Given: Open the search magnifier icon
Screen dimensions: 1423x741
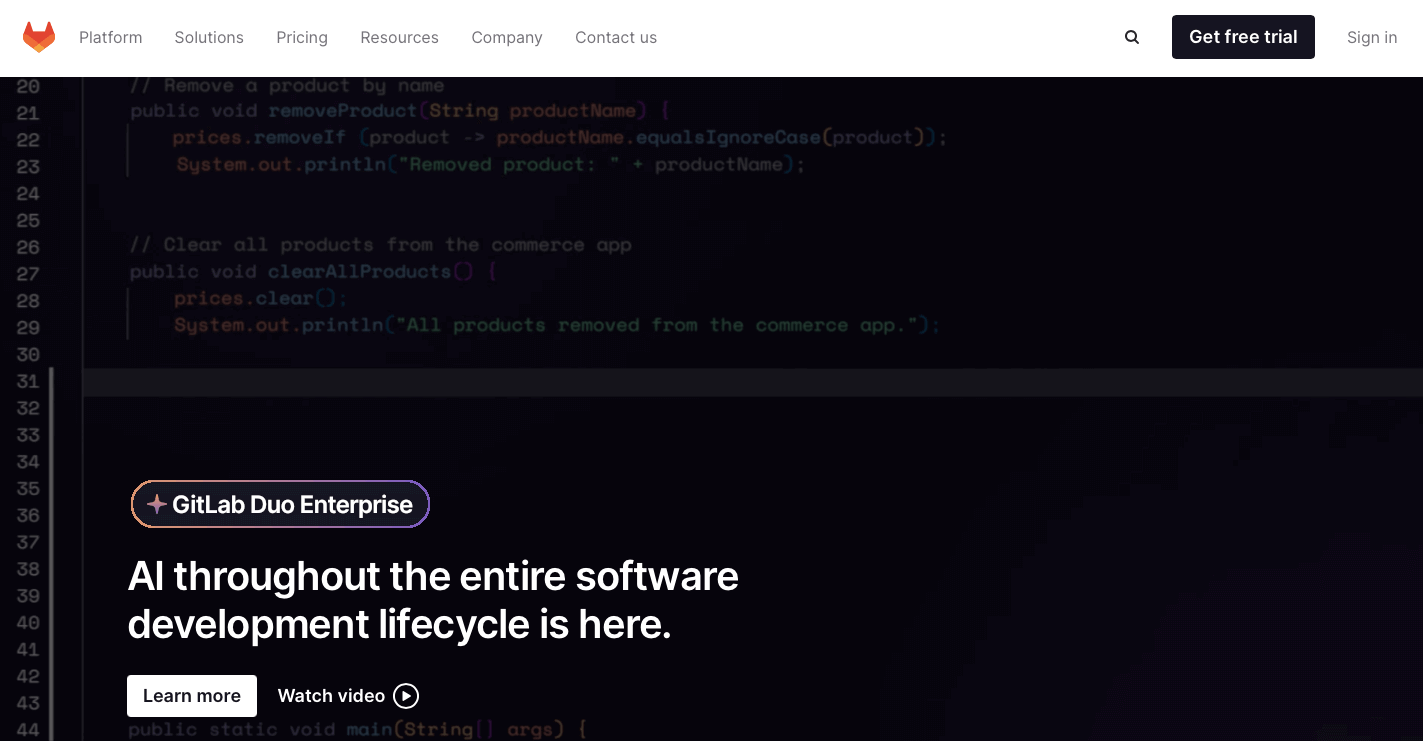Looking at the screenshot, I should [1132, 37].
